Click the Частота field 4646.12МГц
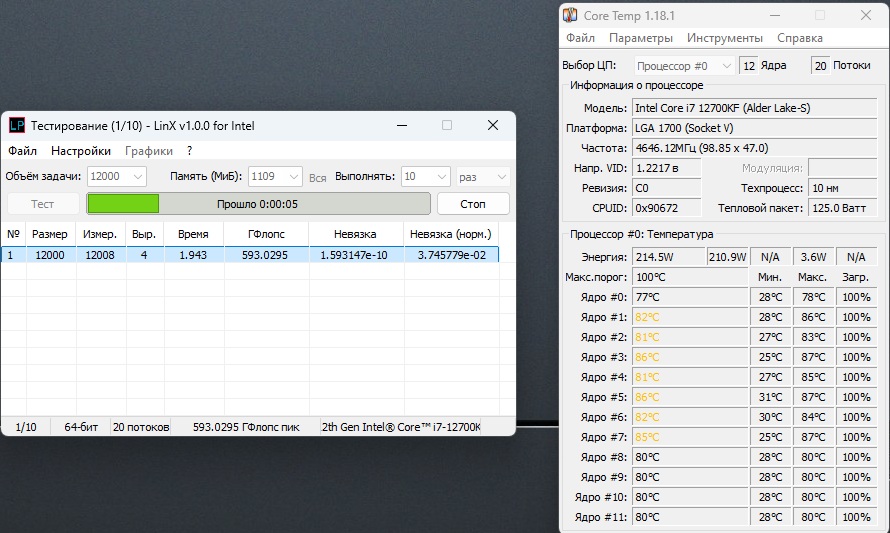 click(754, 148)
